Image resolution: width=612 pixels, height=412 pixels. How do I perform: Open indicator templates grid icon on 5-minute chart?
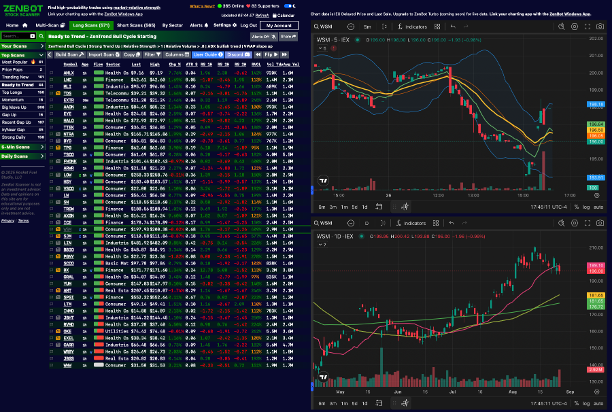tap(437, 27)
